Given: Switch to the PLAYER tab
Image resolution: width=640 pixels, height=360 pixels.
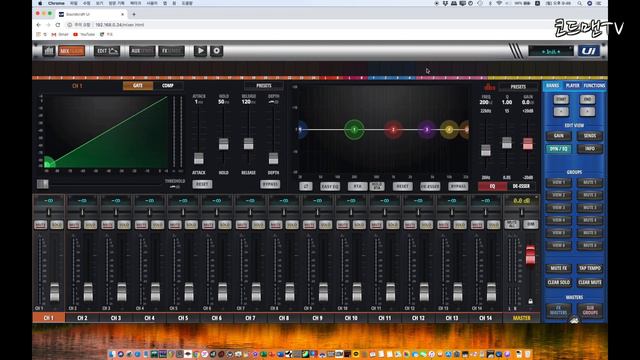Looking at the screenshot, I should pyautogui.click(x=572, y=85).
